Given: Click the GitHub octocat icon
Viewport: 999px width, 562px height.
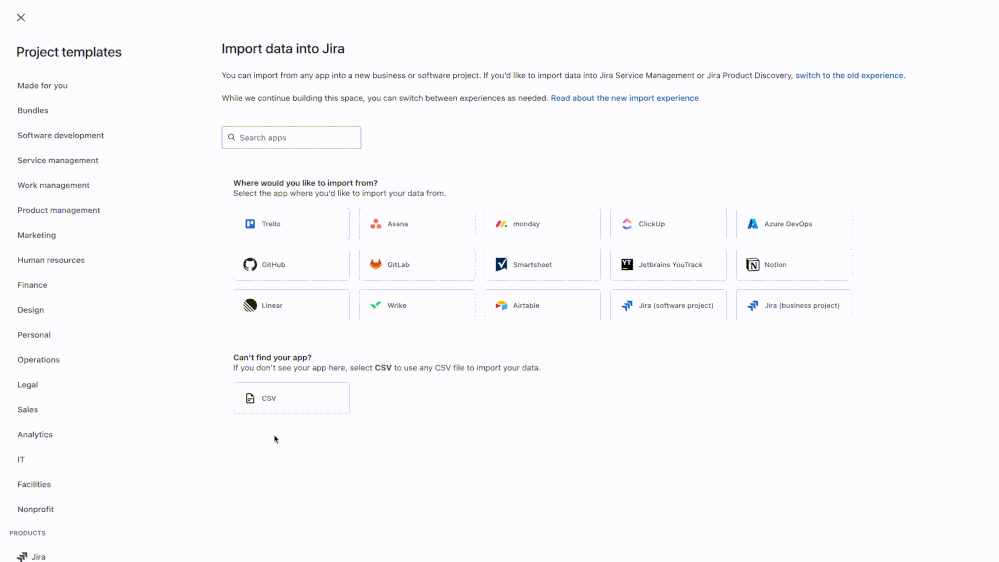Looking at the screenshot, I should [x=250, y=264].
